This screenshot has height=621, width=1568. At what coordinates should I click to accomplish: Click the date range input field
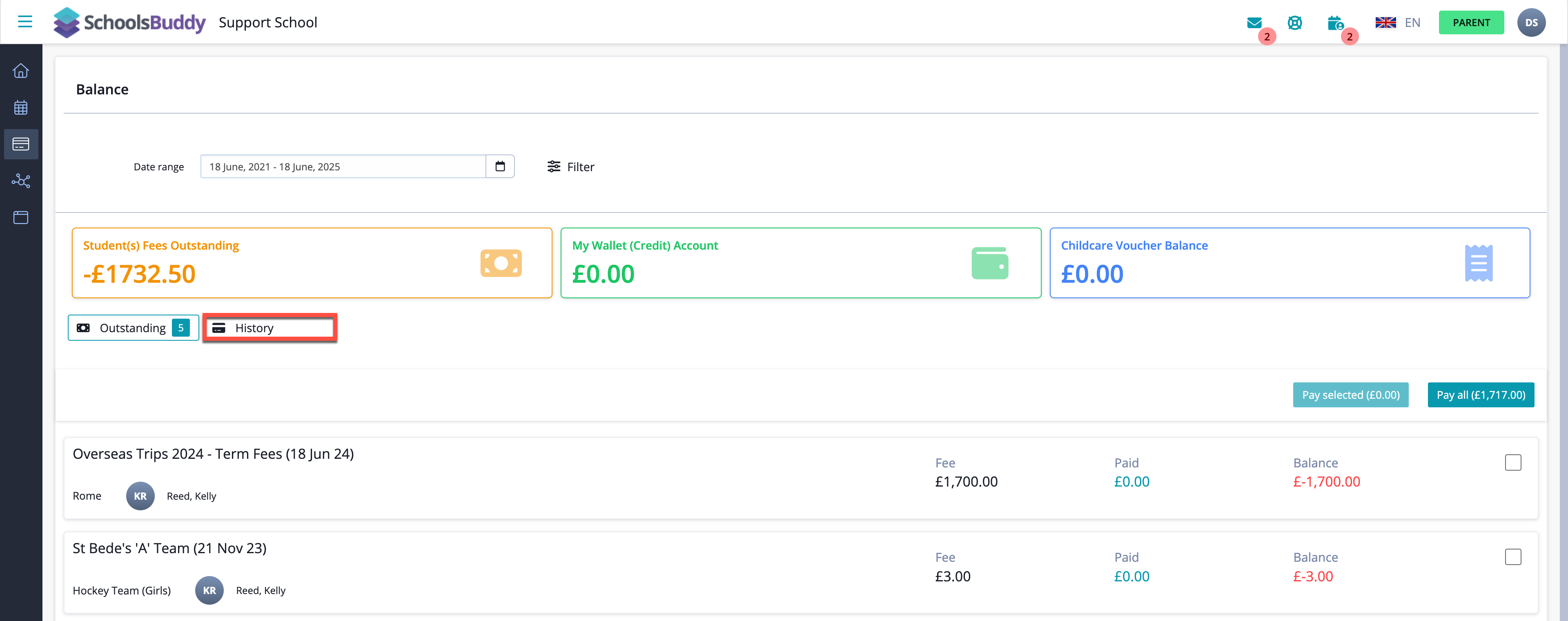[343, 166]
